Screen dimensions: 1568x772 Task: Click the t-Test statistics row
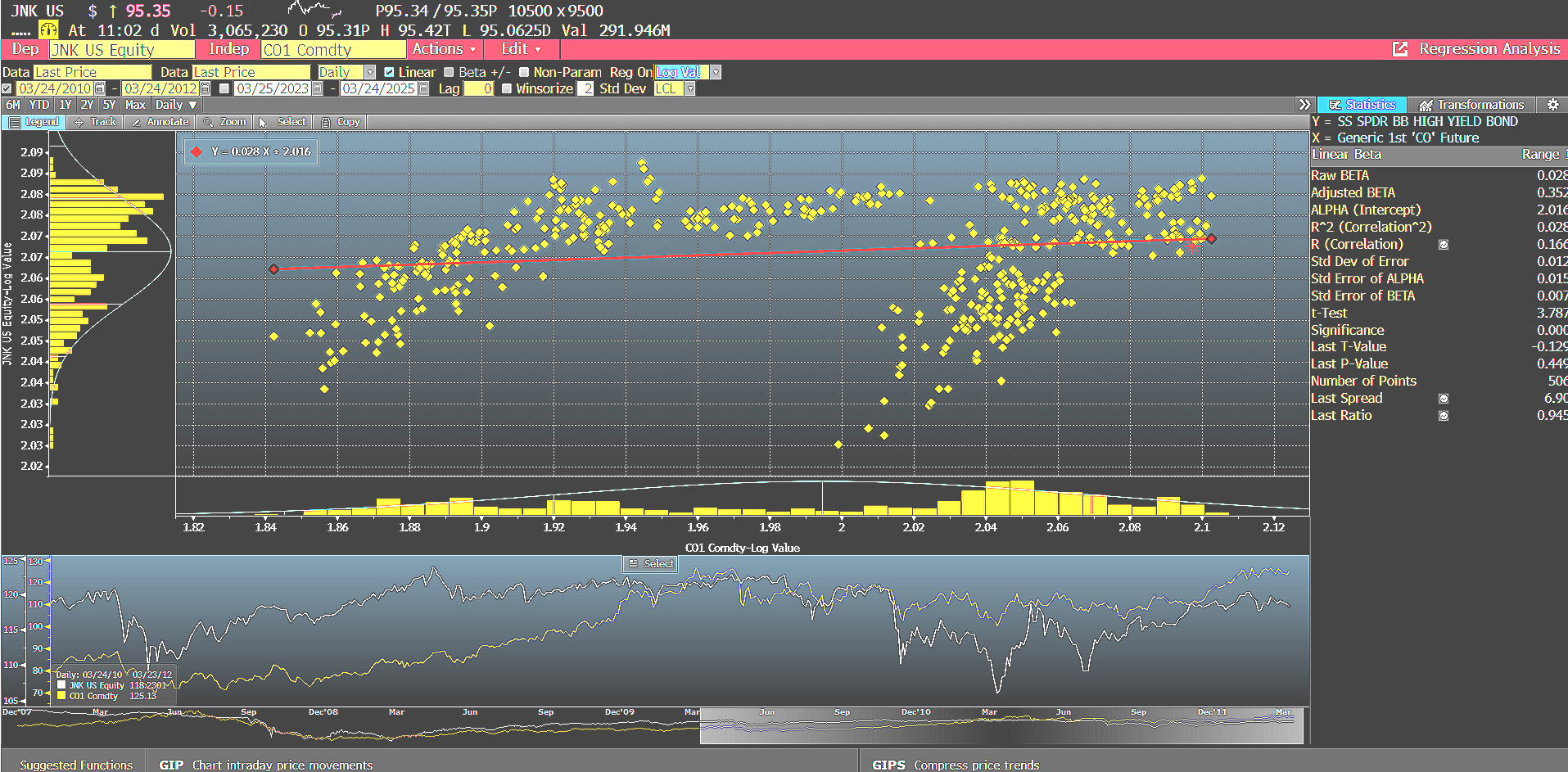(1439, 313)
